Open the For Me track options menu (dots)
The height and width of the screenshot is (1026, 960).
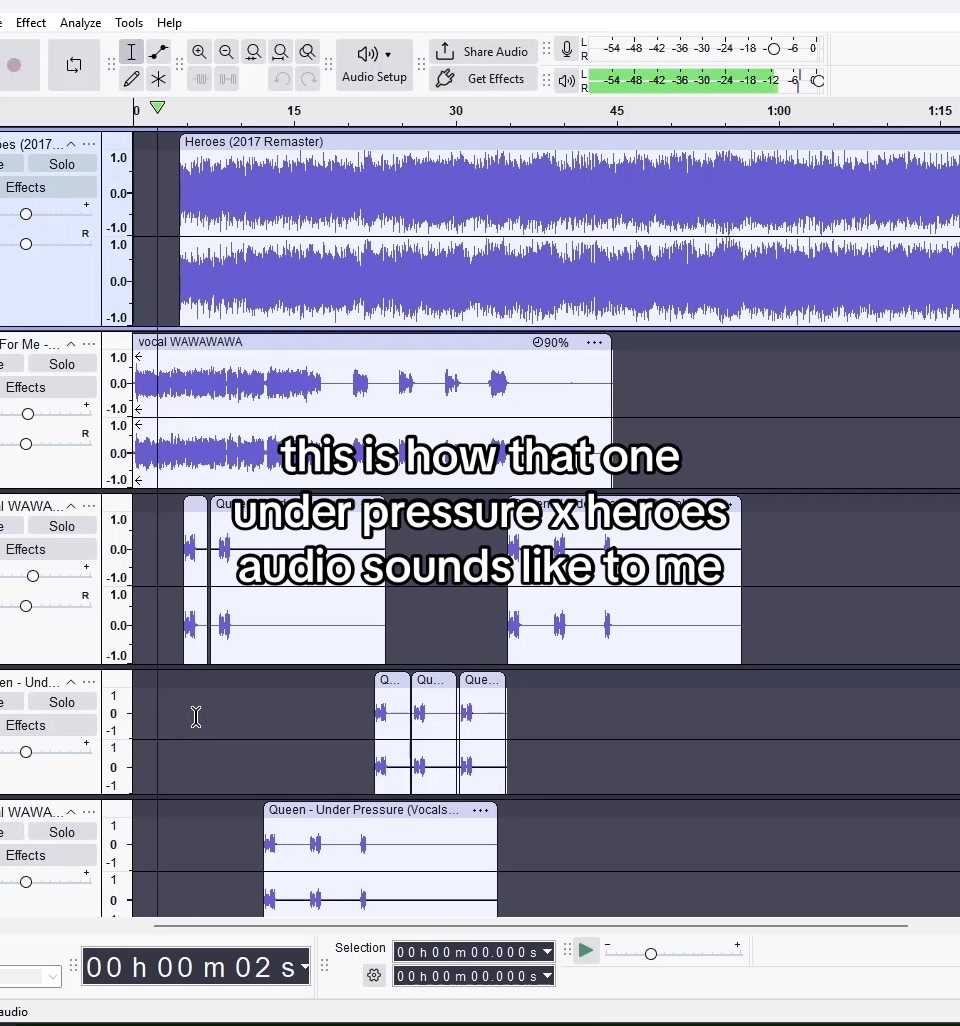[89, 344]
